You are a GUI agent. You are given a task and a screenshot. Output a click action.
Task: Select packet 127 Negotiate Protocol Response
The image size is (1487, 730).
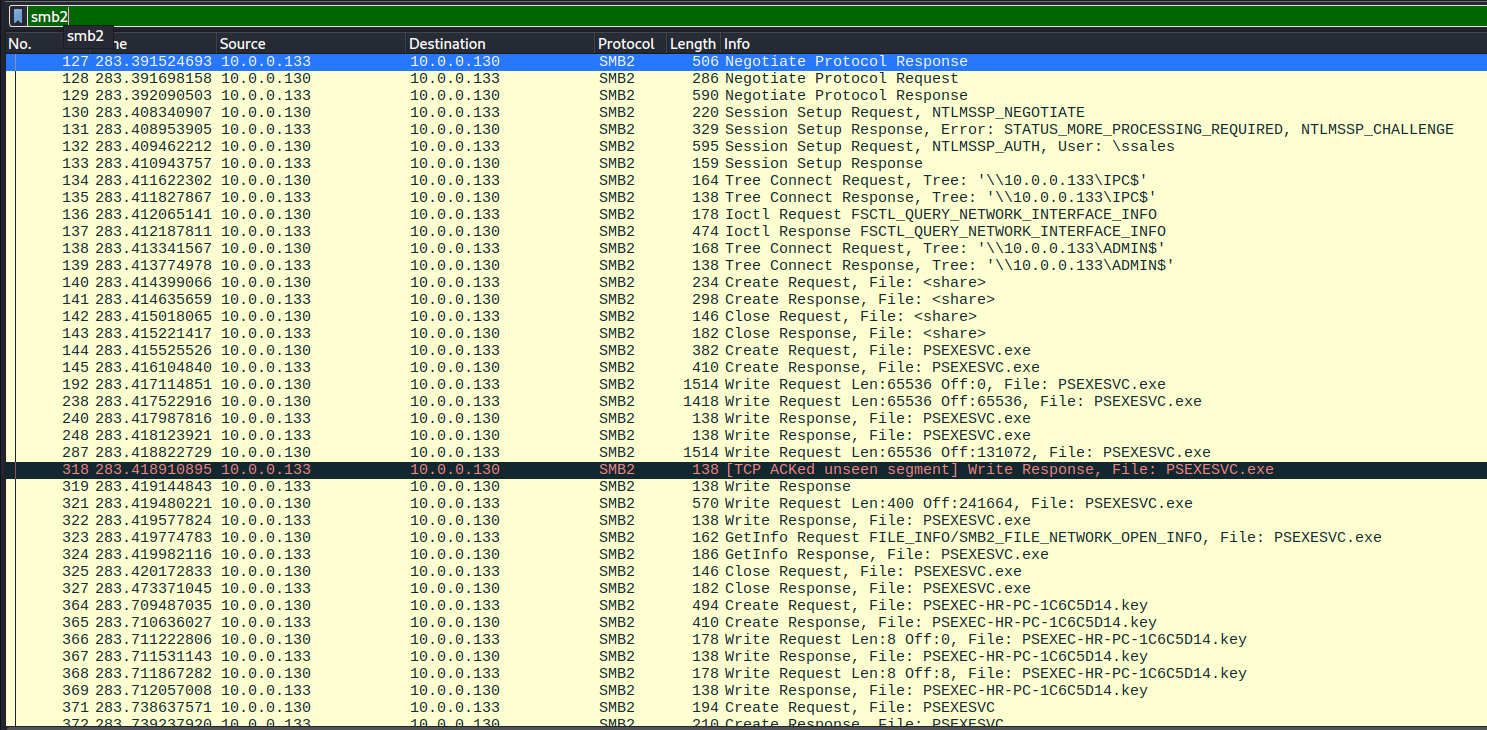745,61
